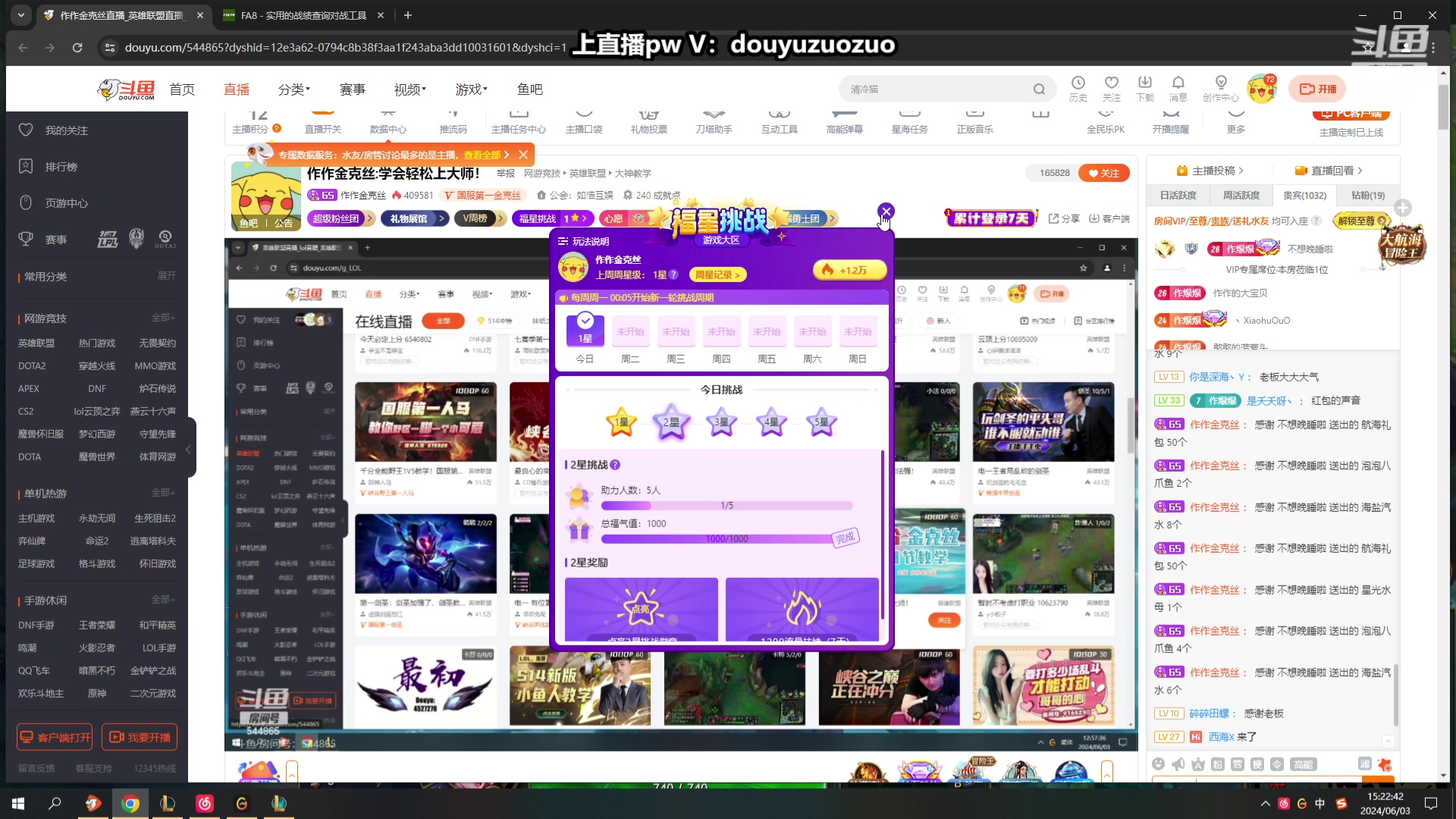The width and height of the screenshot is (1456, 819).
Task: Open 周星记录 in popup
Action: (717, 275)
